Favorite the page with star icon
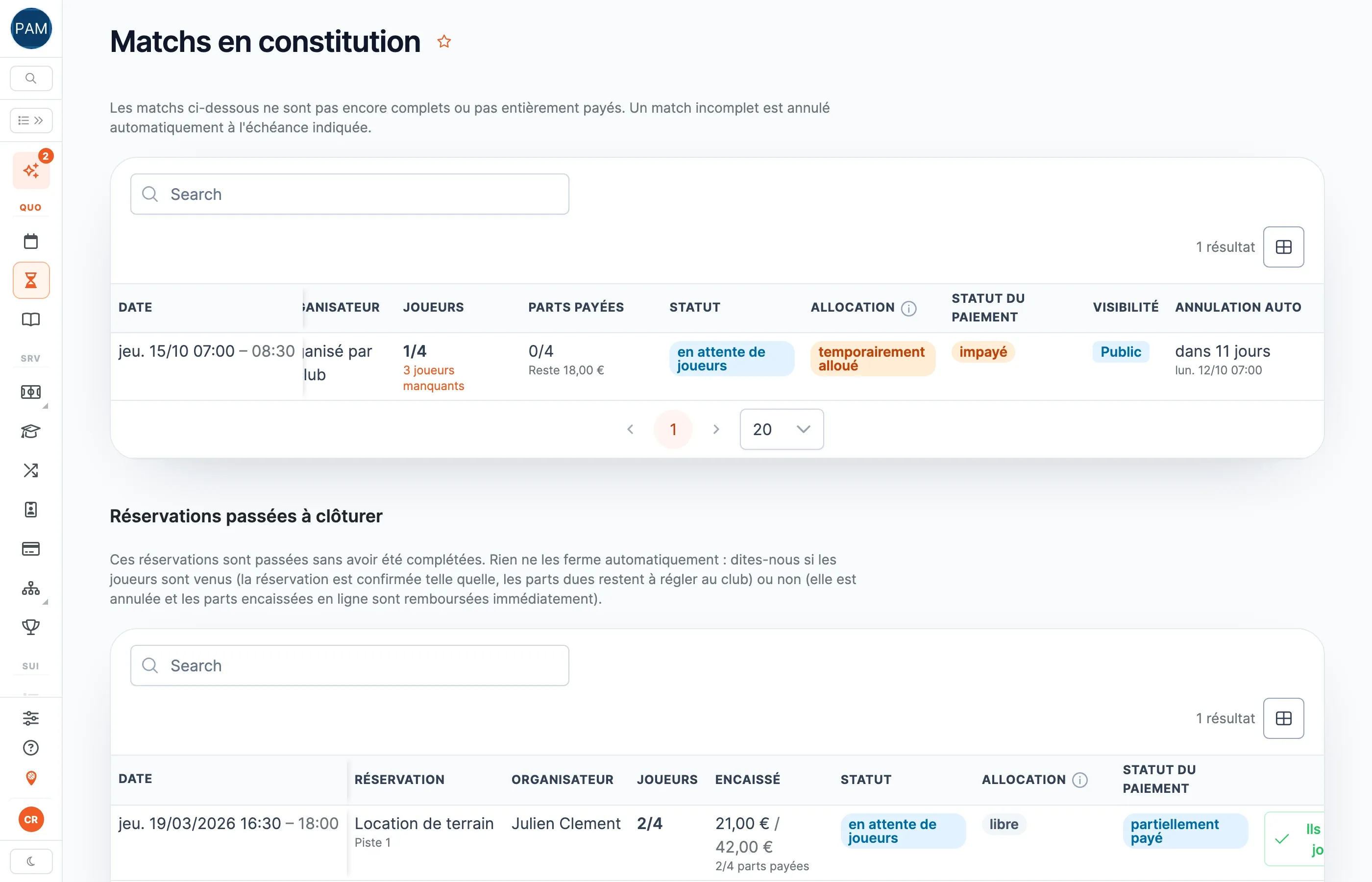 (444, 42)
